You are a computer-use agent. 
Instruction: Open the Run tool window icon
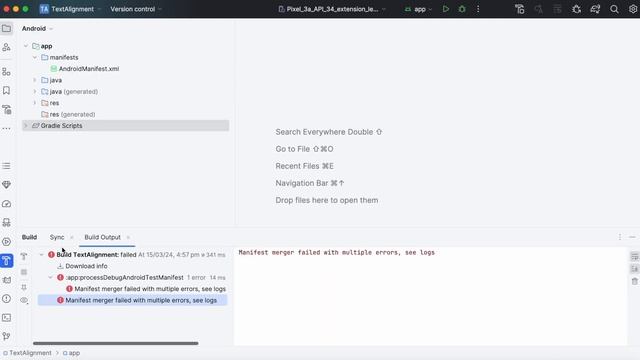pyautogui.click(x=7, y=242)
